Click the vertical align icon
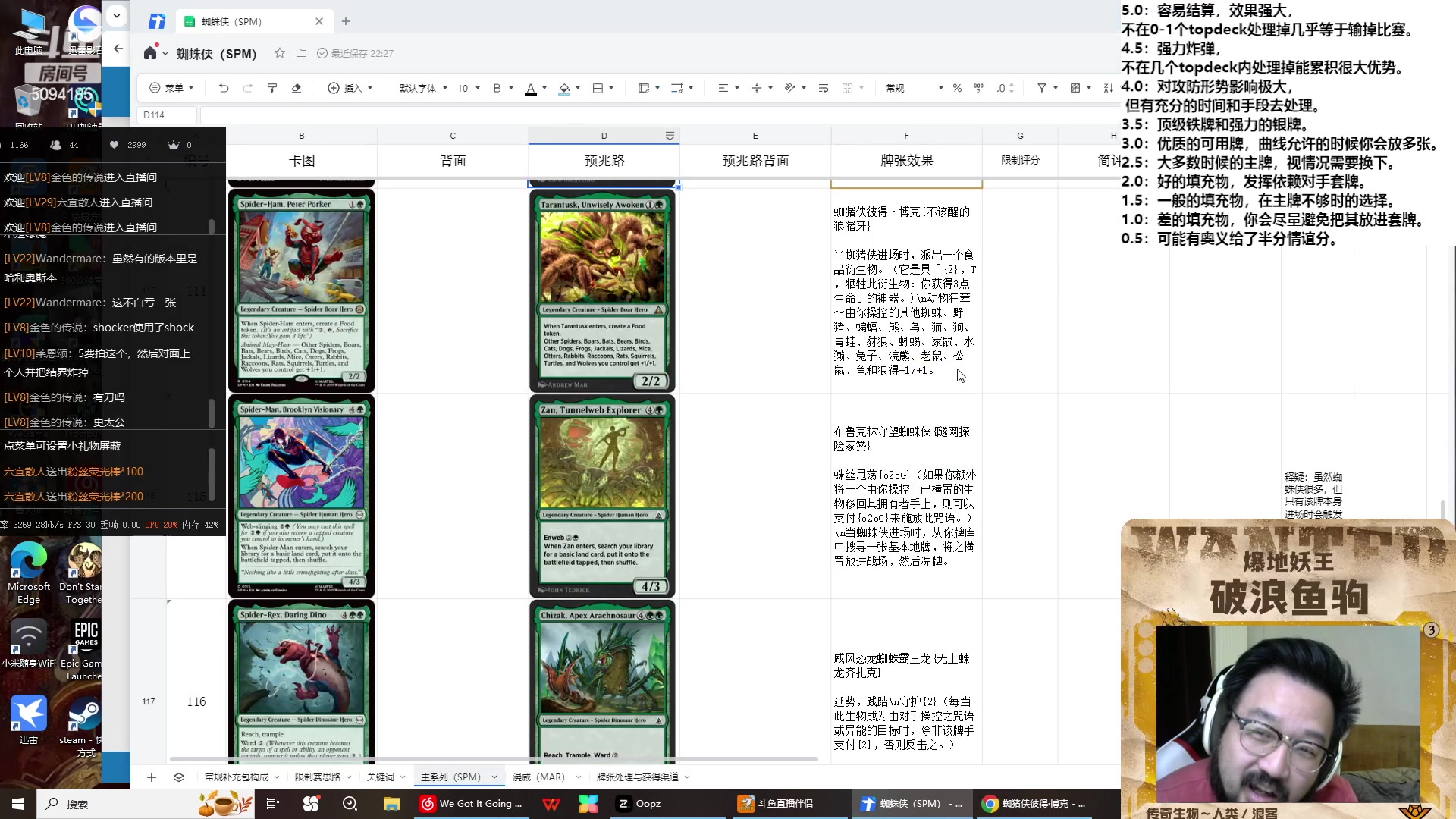The width and height of the screenshot is (1456, 819). [x=756, y=88]
